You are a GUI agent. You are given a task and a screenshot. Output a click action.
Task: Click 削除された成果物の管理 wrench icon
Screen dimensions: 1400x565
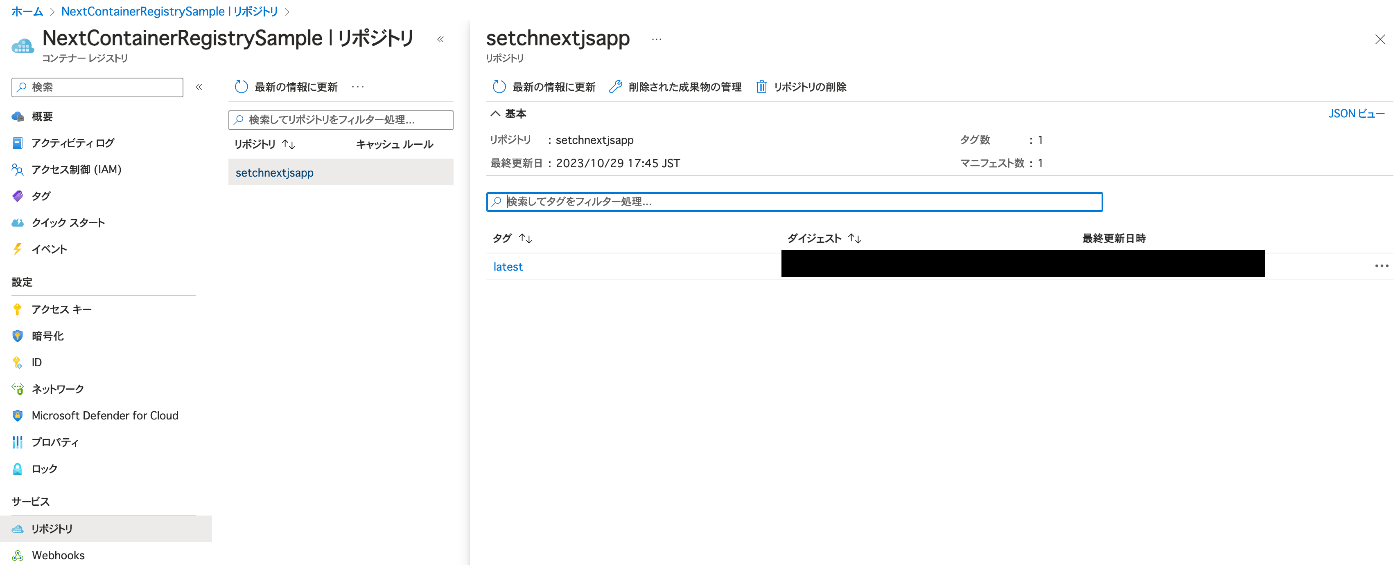(616, 87)
